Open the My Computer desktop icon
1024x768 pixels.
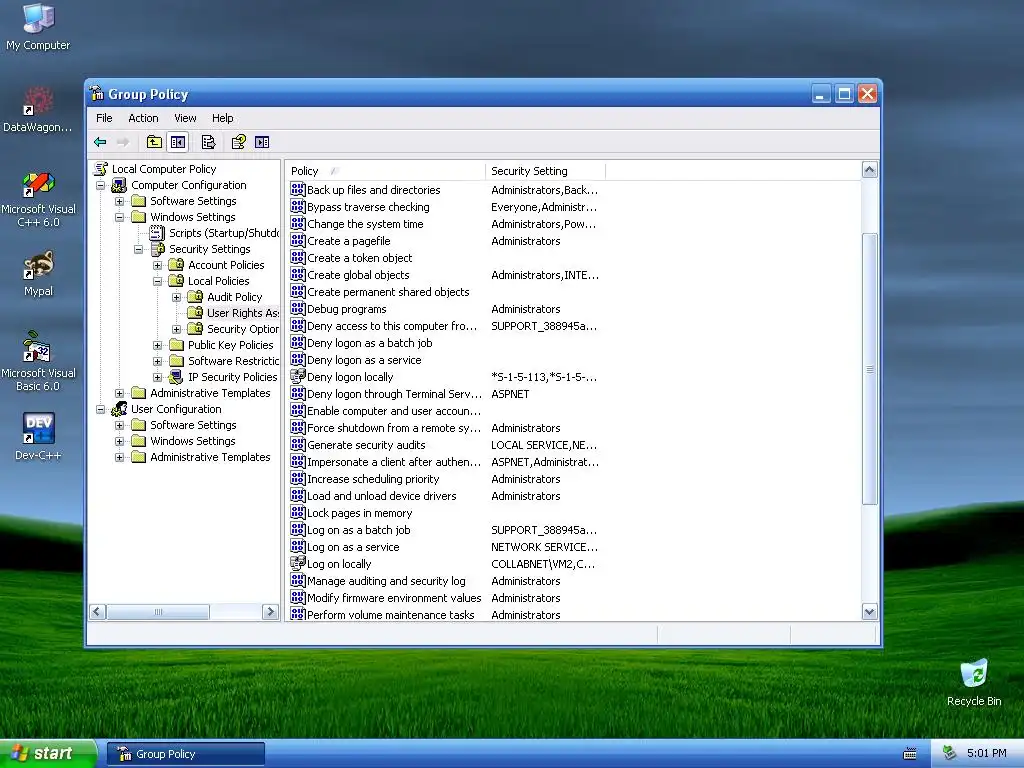point(38,27)
